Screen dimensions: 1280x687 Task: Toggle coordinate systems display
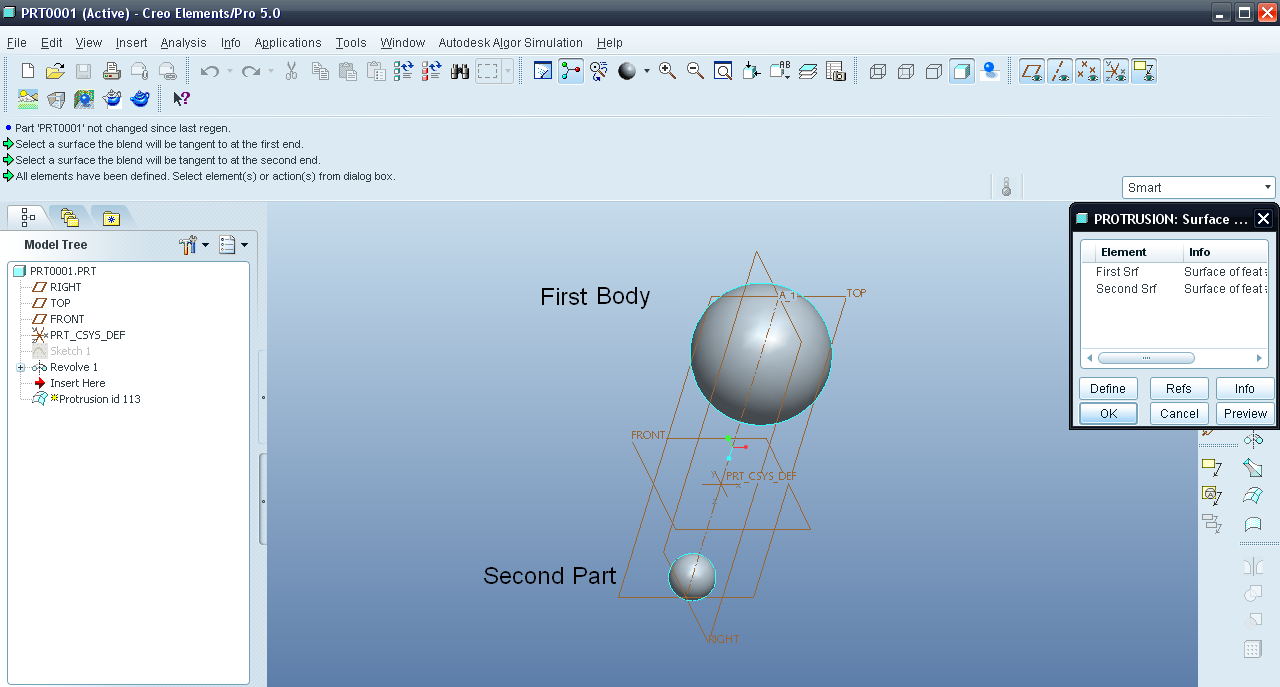point(1116,71)
